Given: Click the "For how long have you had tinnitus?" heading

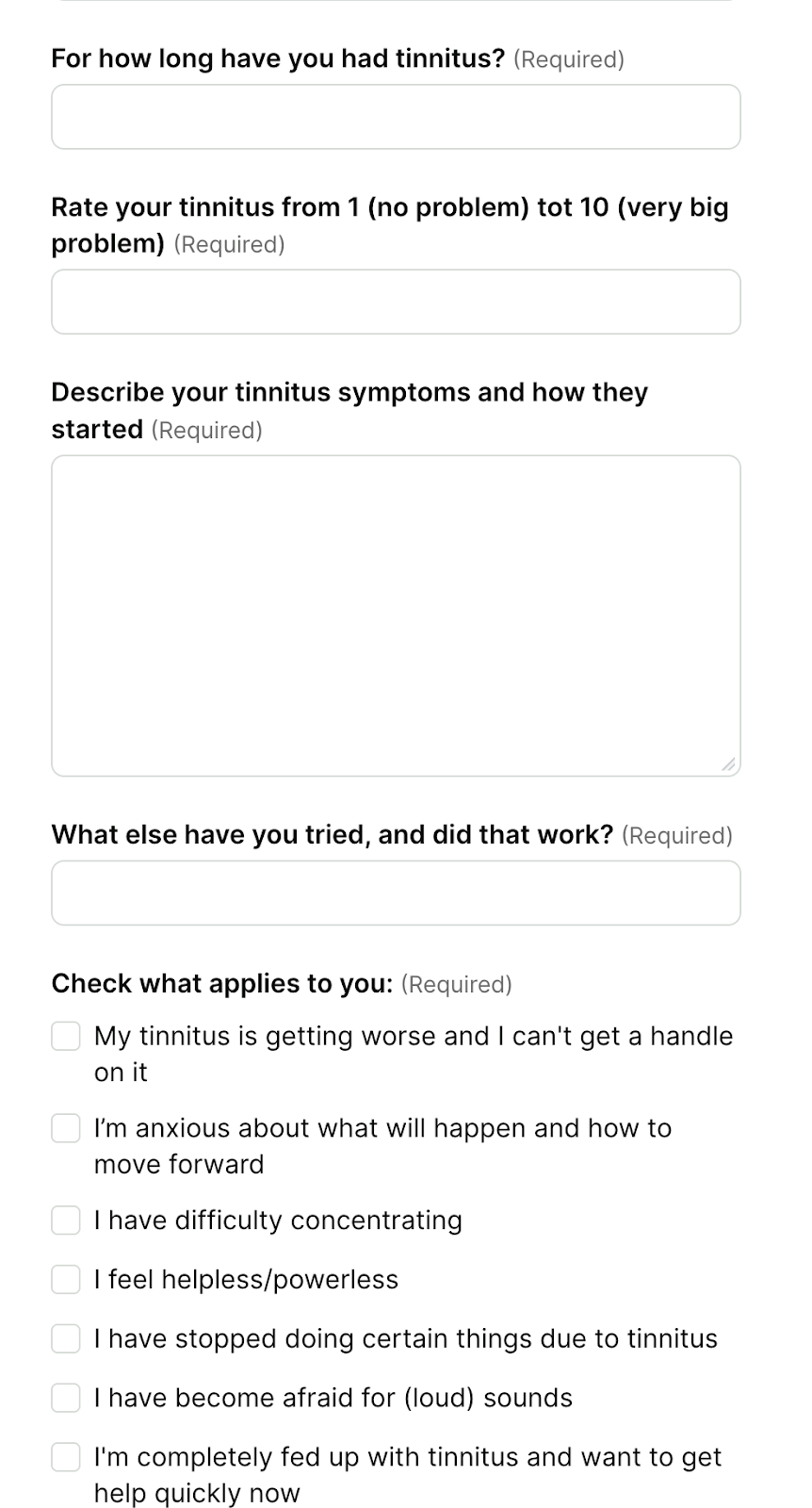Looking at the screenshot, I should click(278, 57).
